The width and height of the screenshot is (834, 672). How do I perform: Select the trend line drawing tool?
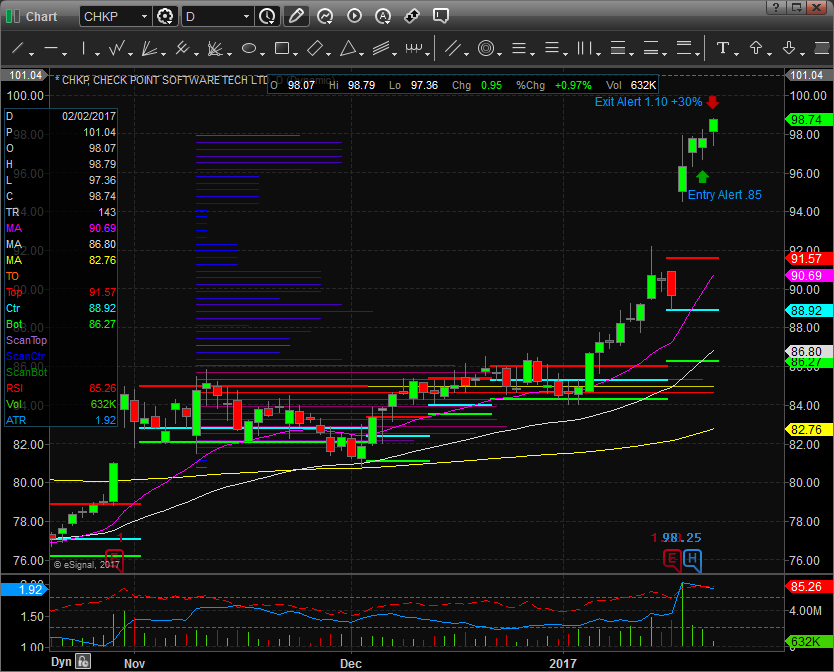point(18,48)
